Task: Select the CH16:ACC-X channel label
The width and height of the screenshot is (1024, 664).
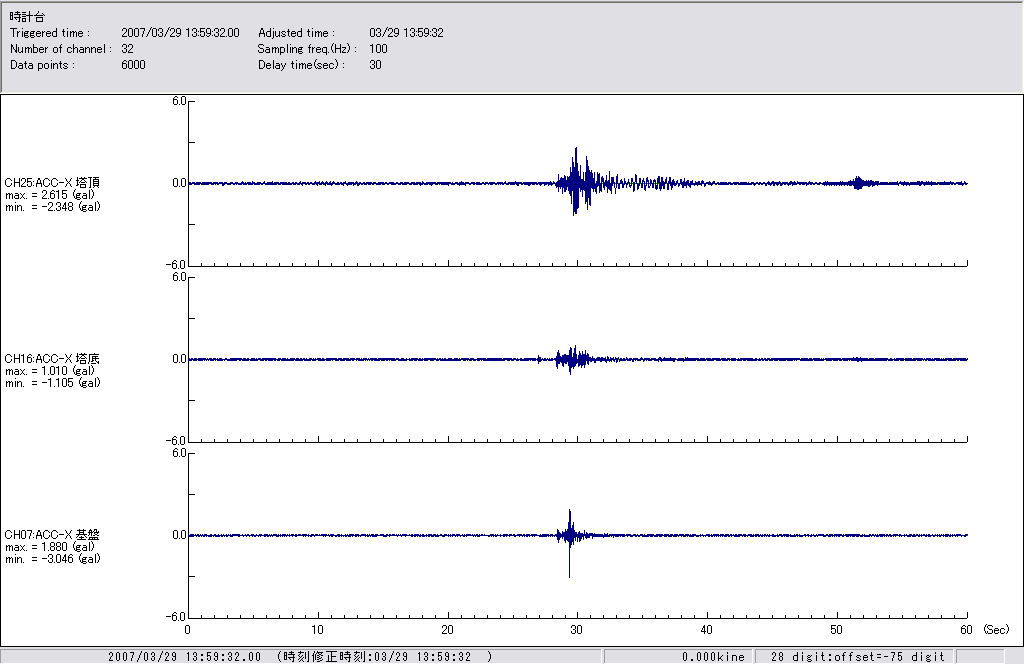Action: [52, 358]
